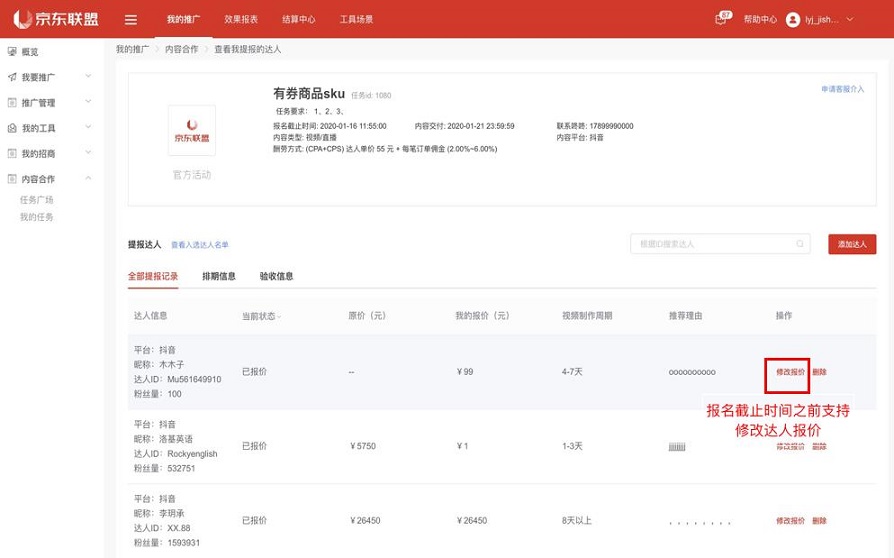894x558 pixels.
Task: Click the 内容合作 sidebar icon
Action: click(12, 179)
